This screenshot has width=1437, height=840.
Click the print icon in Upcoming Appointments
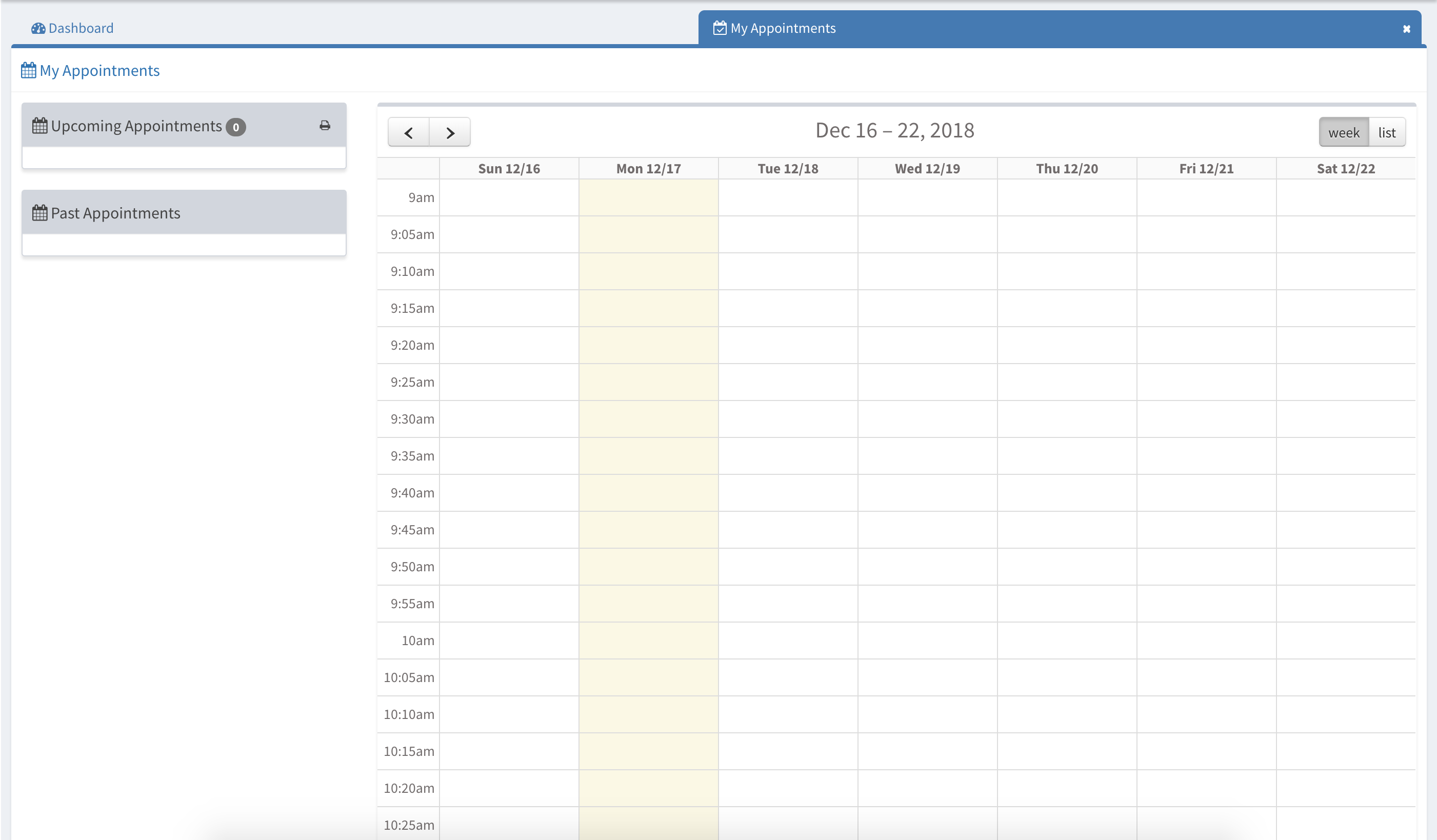coord(325,126)
